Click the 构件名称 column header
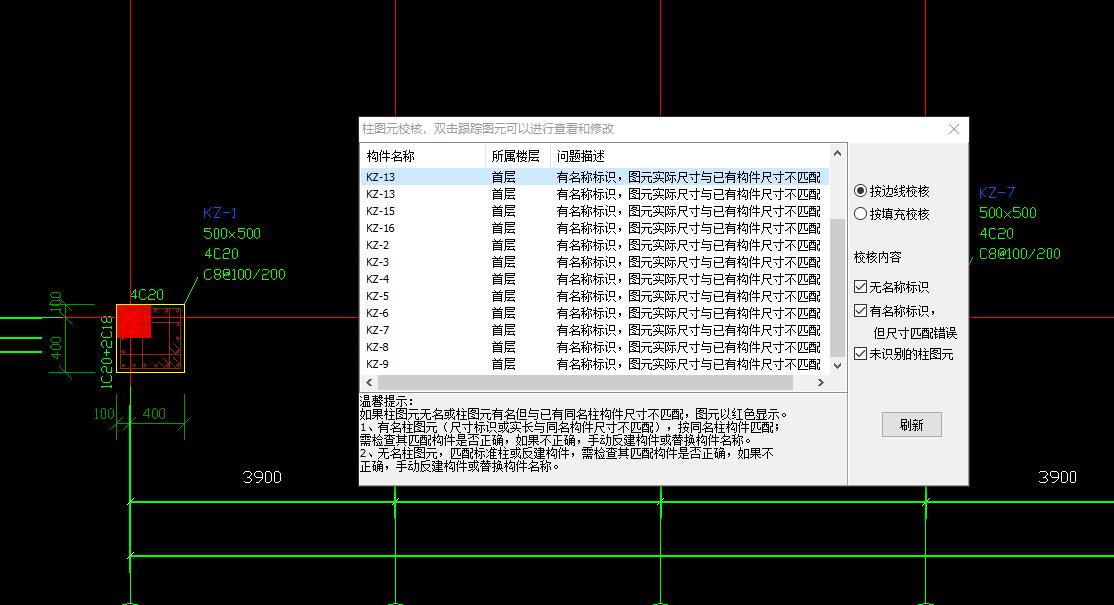This screenshot has height=605, width=1114. point(423,156)
